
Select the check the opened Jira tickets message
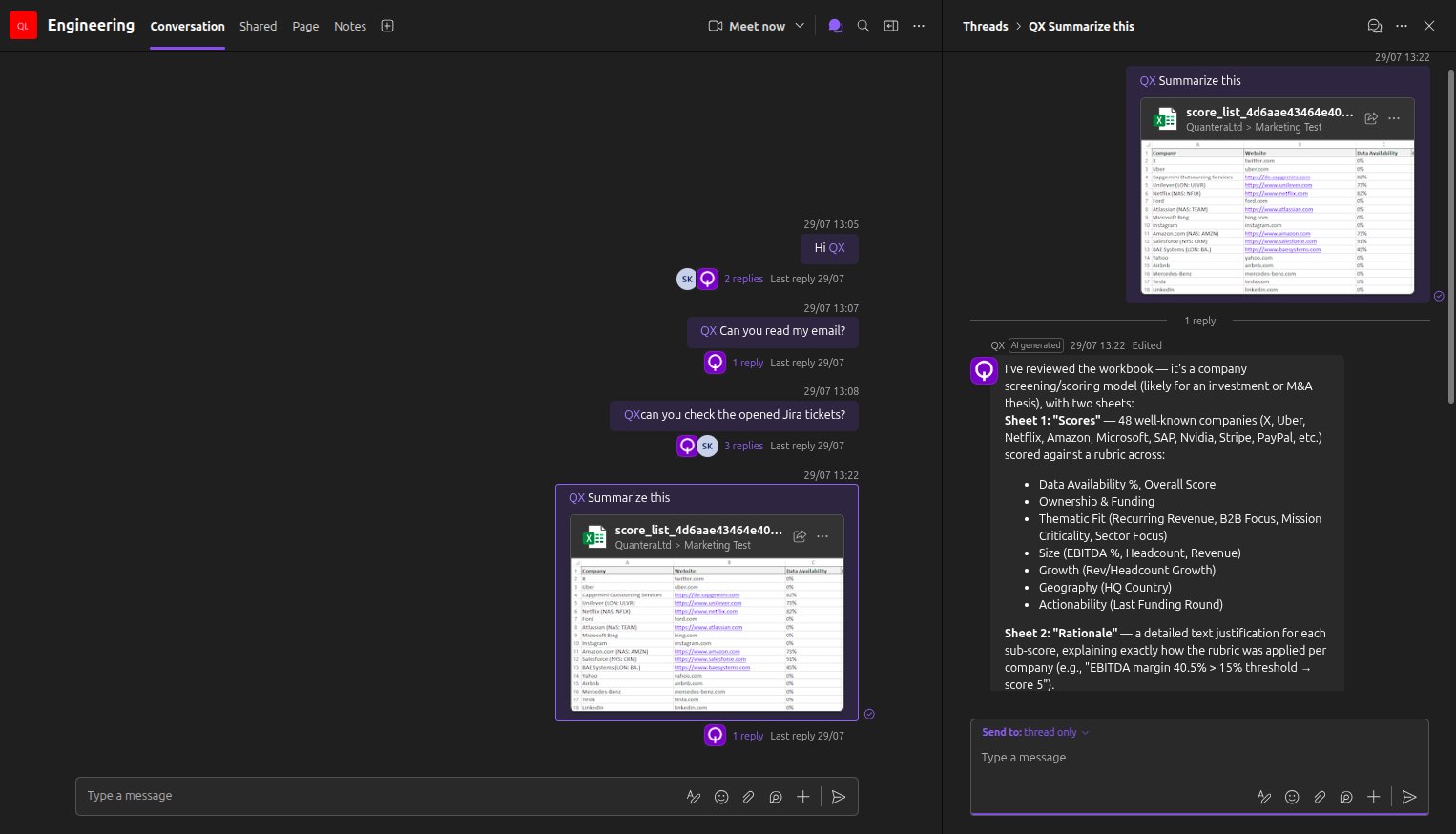point(735,415)
